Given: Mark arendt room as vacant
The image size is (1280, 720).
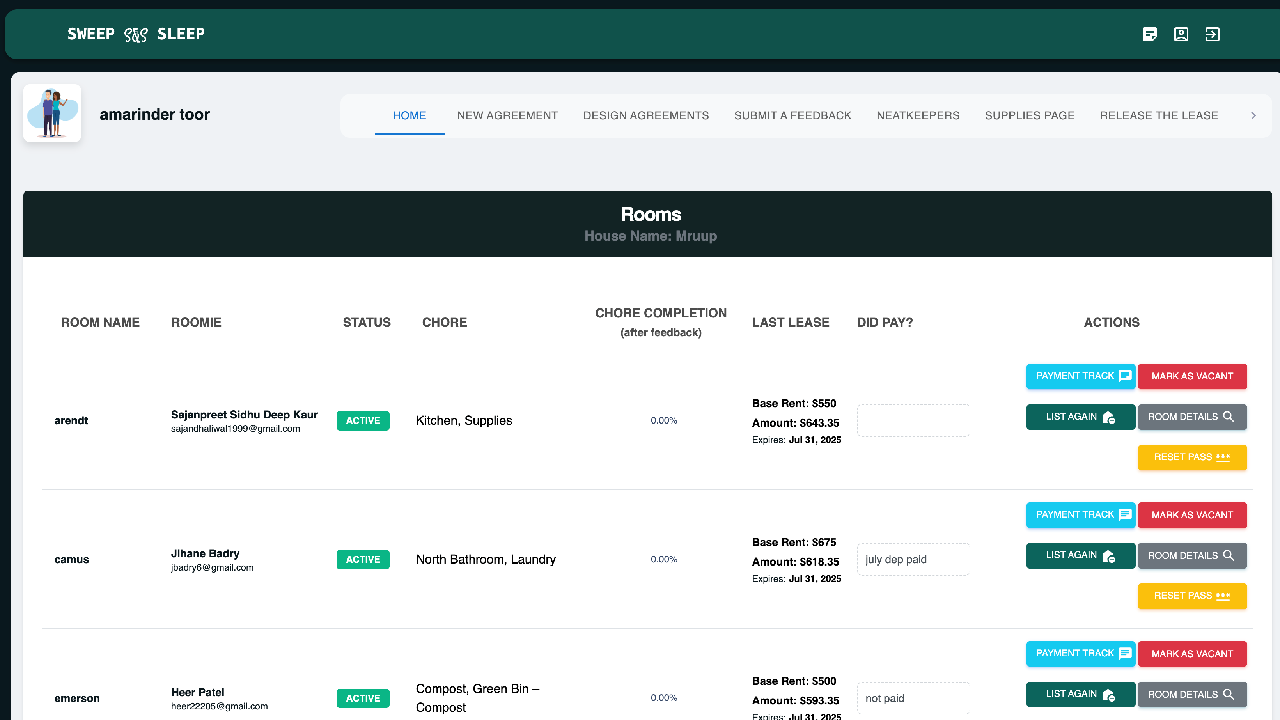Looking at the screenshot, I should pyautogui.click(x=1192, y=376).
